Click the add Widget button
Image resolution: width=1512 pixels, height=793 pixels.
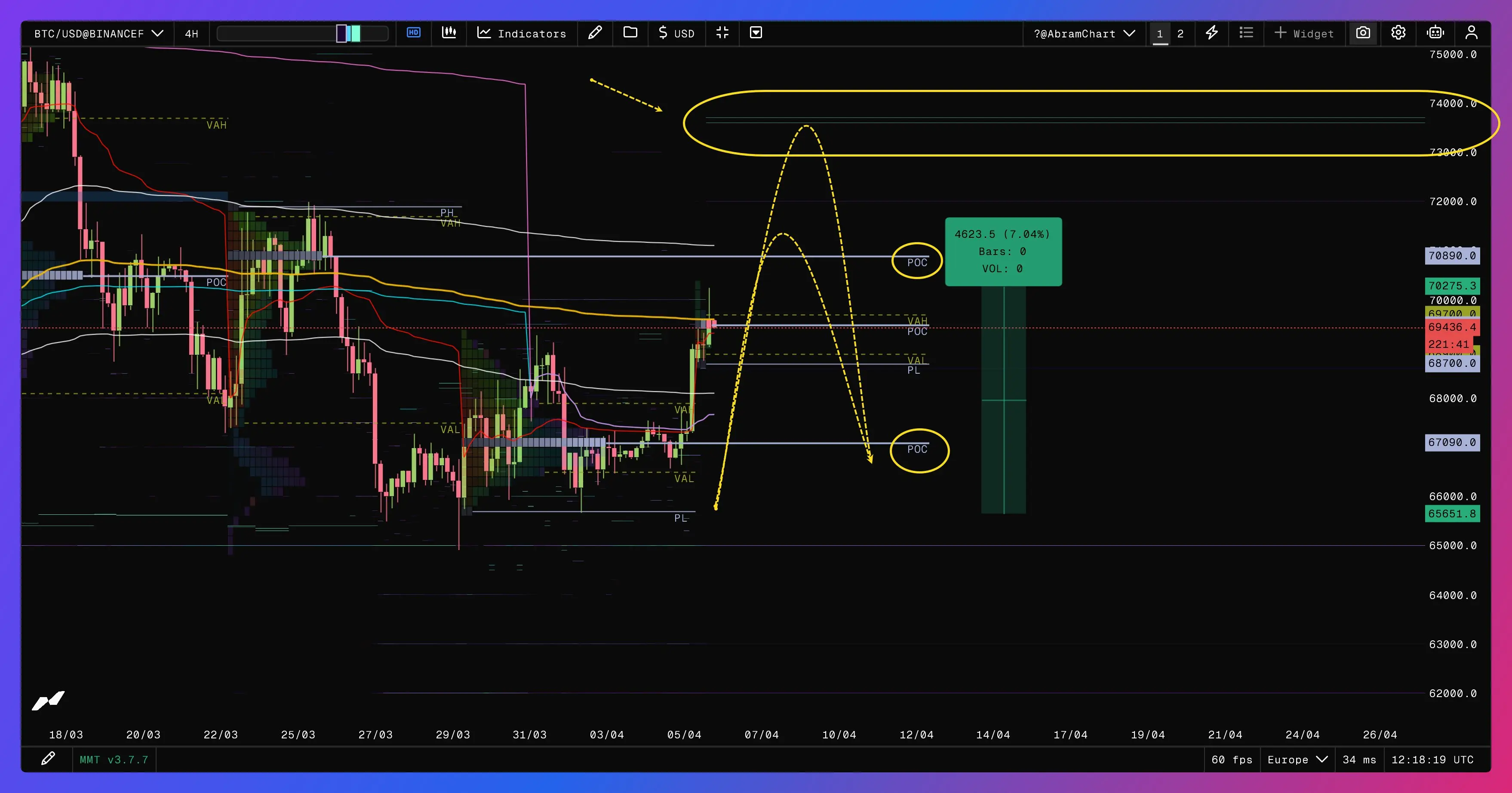click(x=1304, y=34)
